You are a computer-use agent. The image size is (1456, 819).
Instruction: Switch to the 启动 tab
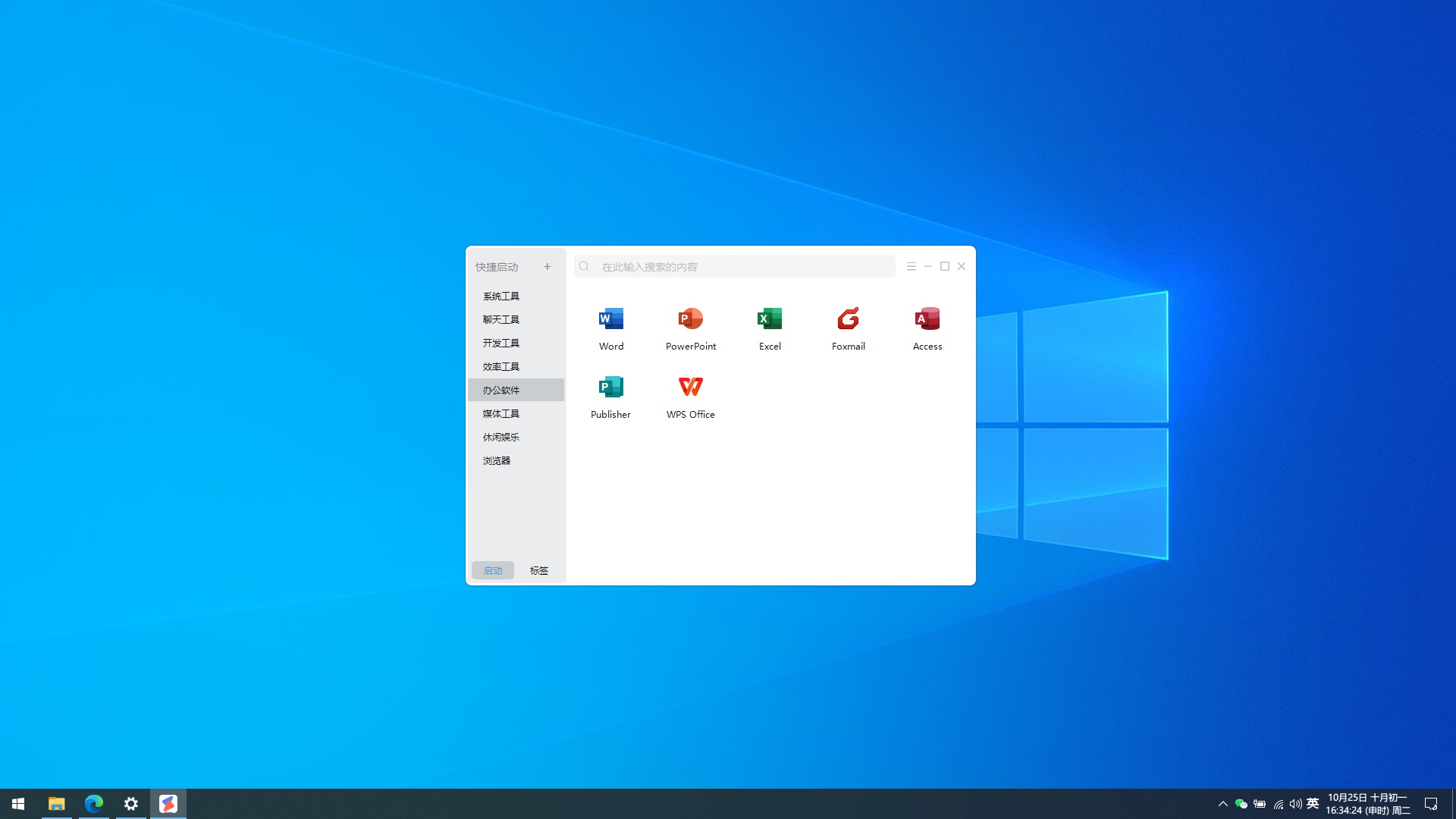pyautogui.click(x=493, y=570)
